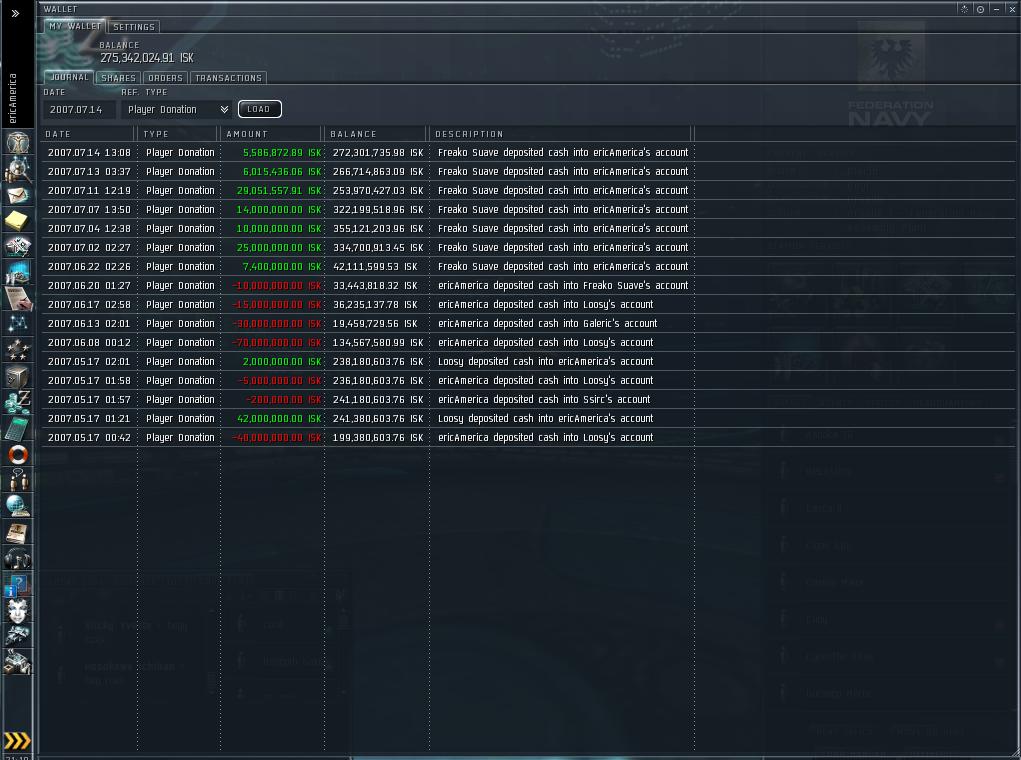Screen dimensions: 1021x760
Task: Open the sidebar icon below the Notepad
Action: click(x=18, y=247)
